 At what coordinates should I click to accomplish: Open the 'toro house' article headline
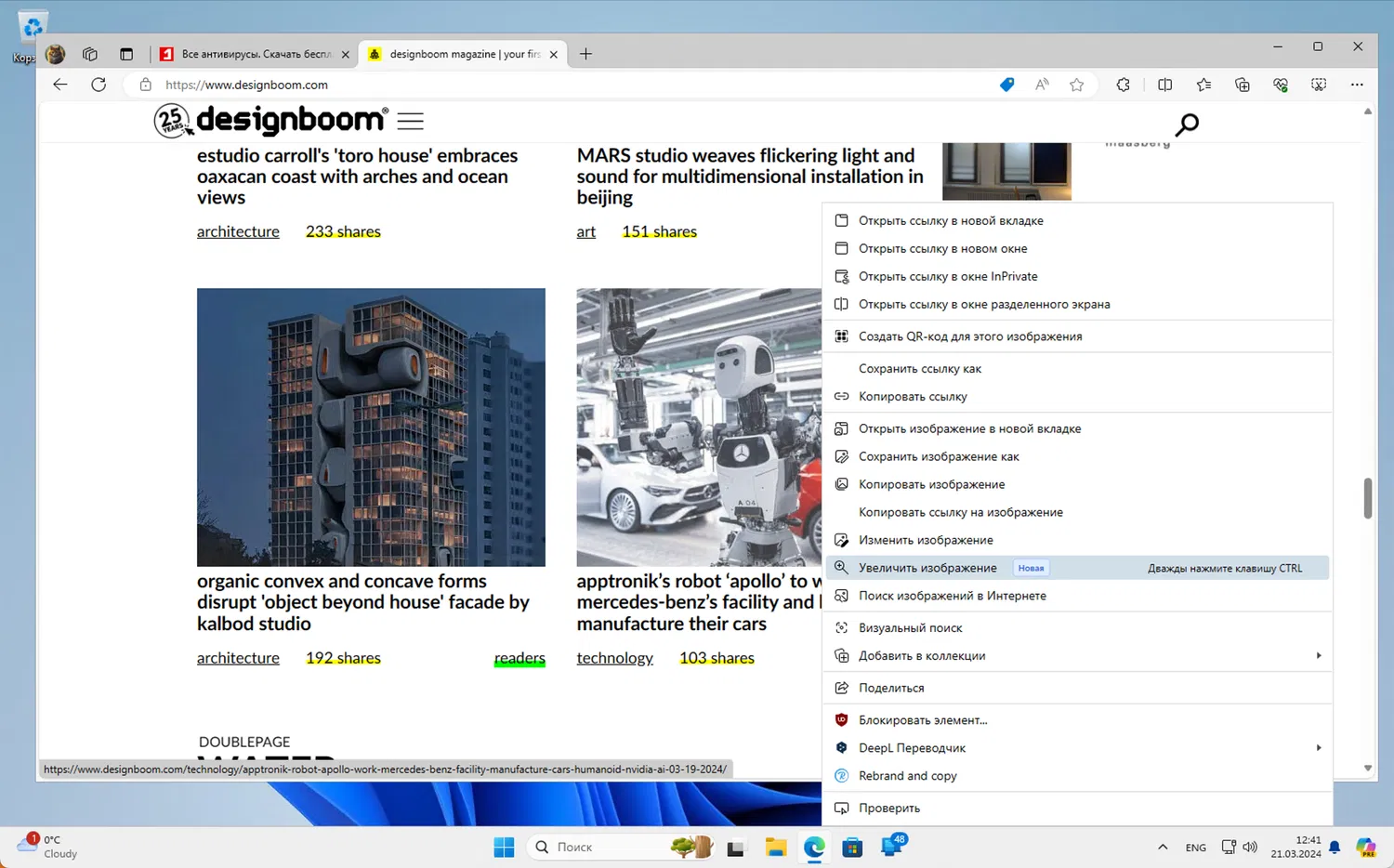point(357,177)
